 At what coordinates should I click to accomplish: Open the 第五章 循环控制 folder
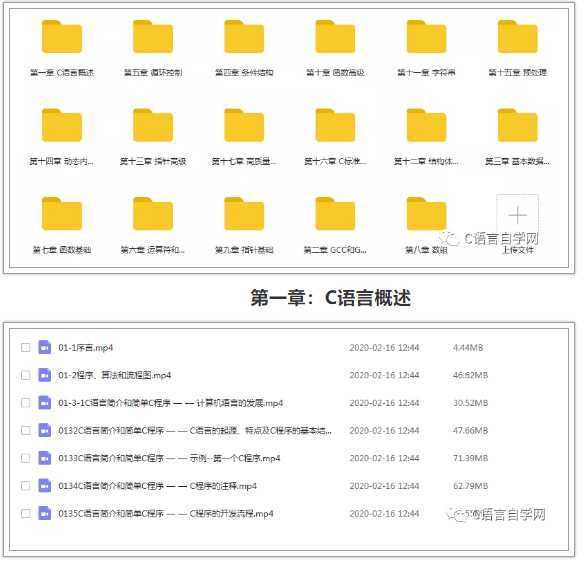pos(153,37)
